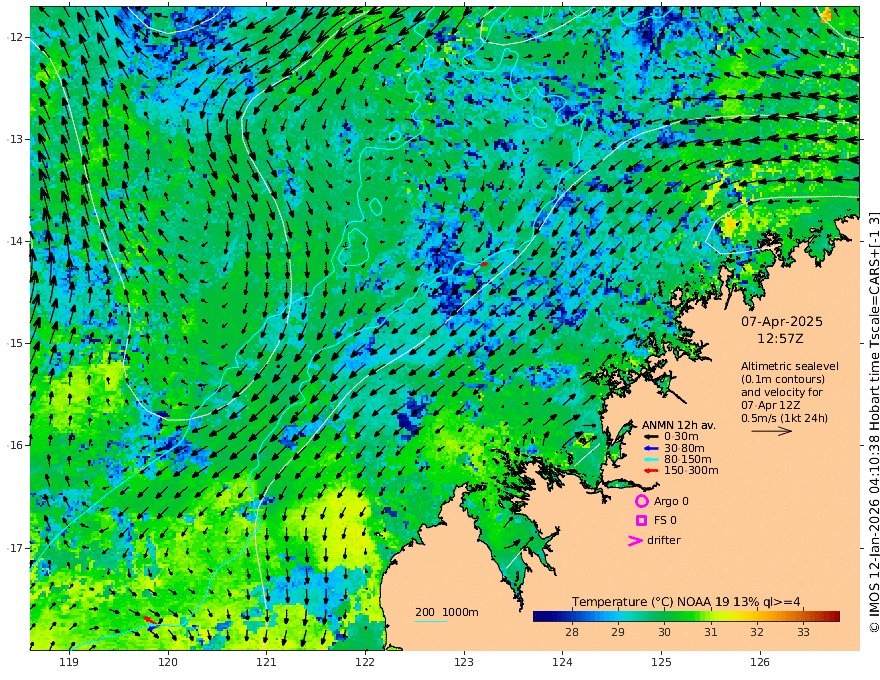Click the blue 30-80m legend arrow
The height and width of the screenshot is (680, 880).
pos(650,448)
